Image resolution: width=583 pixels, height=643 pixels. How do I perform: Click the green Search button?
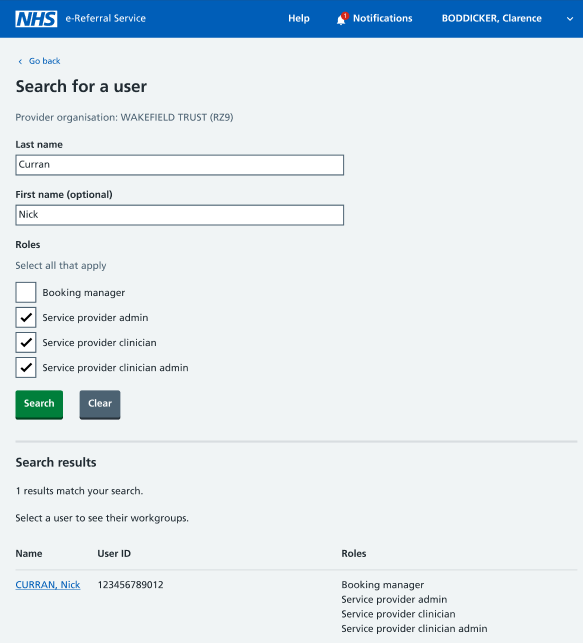coord(39,404)
